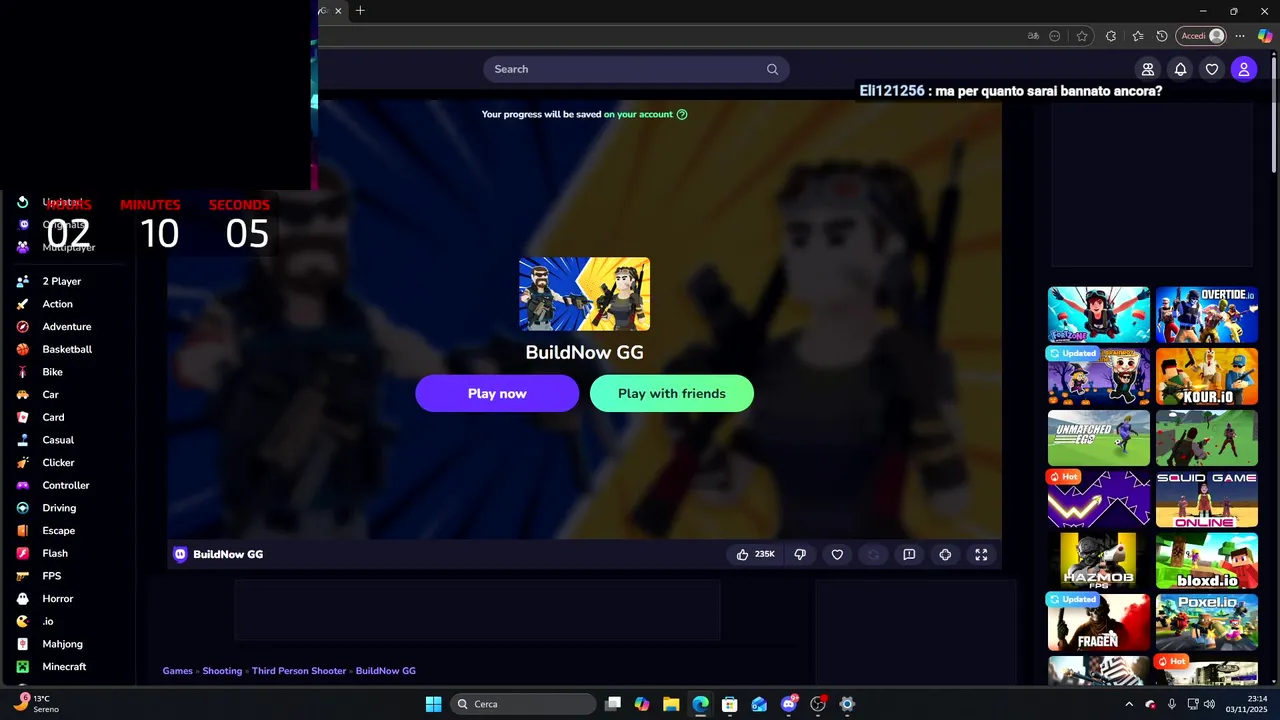Screen dimensions: 1280x720
Task: Open browser Settings and more menu
Action: click(1240, 36)
